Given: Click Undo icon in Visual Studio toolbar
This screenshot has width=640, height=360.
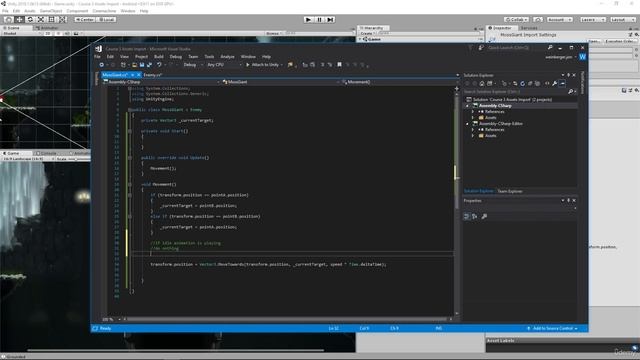Looking at the screenshot, I should pos(159,65).
